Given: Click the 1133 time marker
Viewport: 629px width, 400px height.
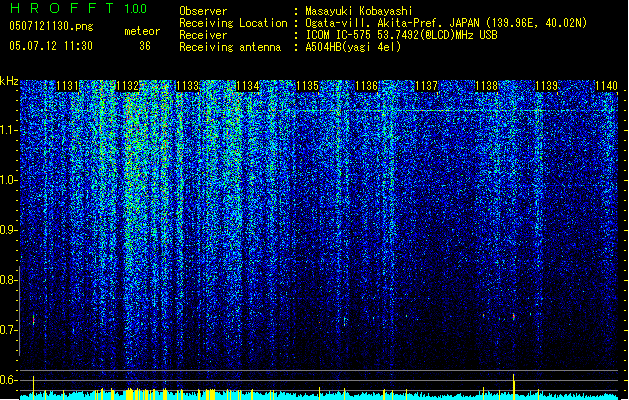Looking at the screenshot, I should click(187, 86).
